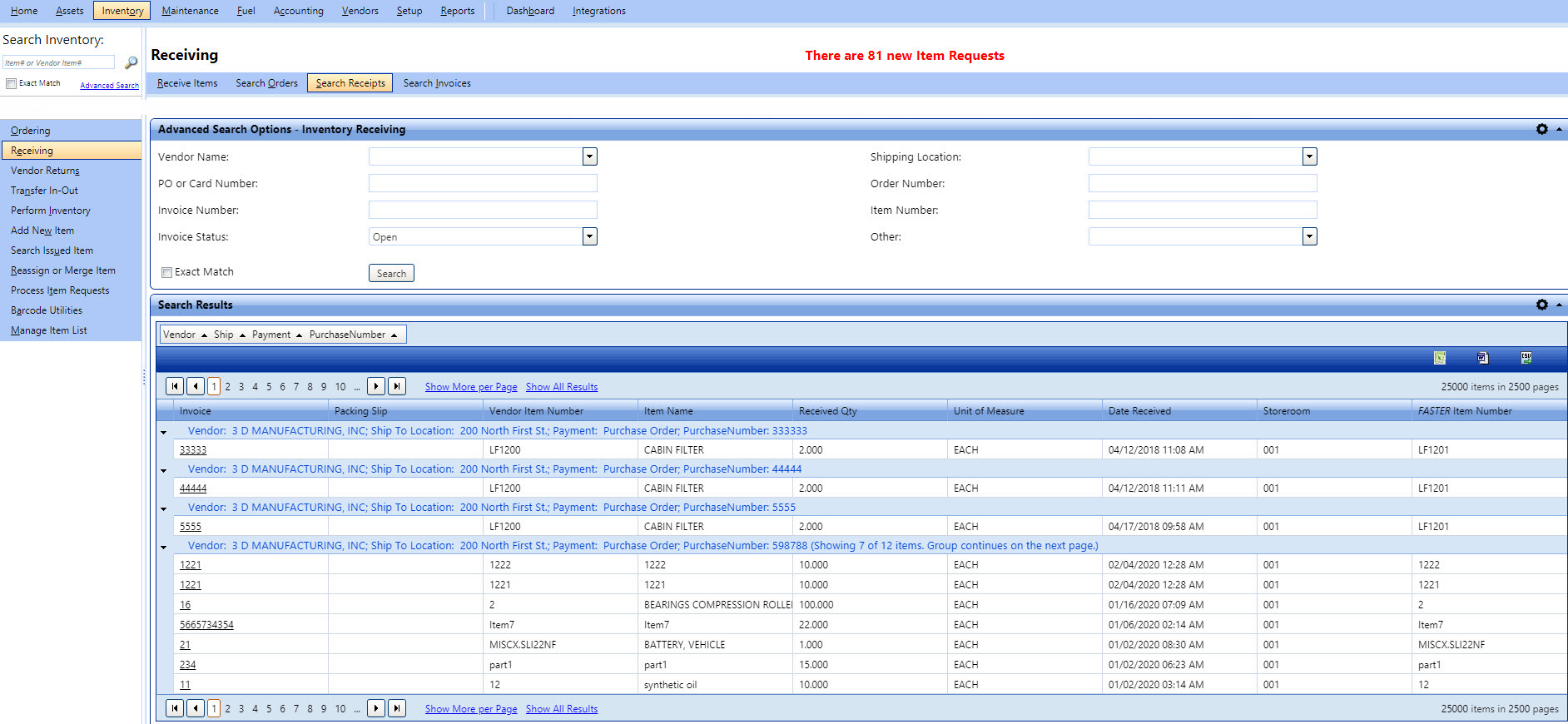Screen dimensions: 1568x724
Task: Open the Shipping Location dropdown
Action: [1309, 156]
